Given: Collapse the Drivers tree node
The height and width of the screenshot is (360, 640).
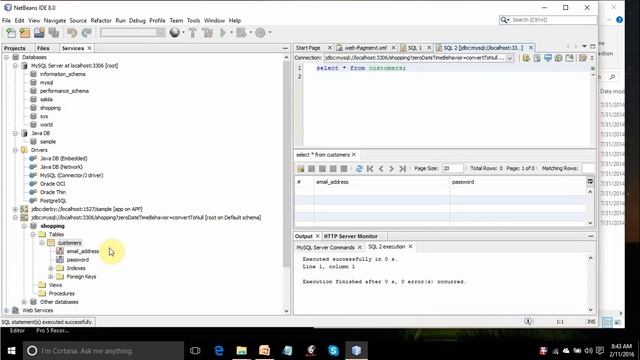Looking at the screenshot, I should (15, 150).
